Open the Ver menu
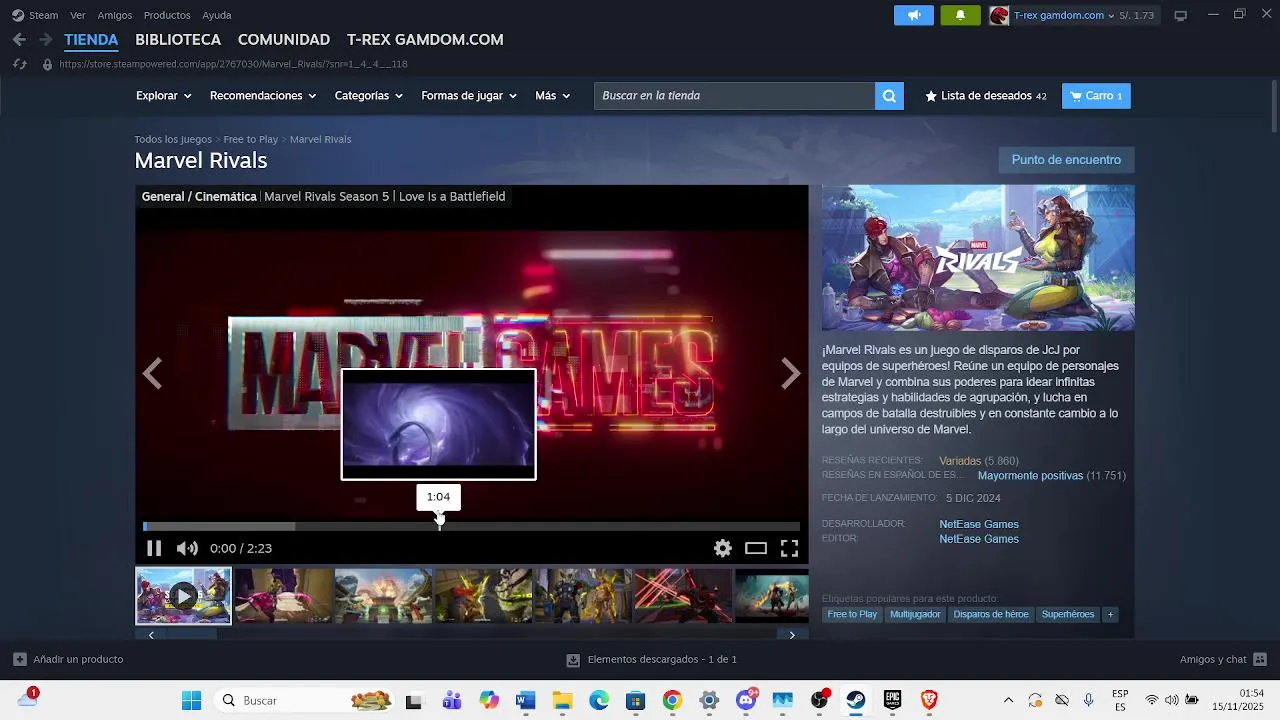The width and height of the screenshot is (1280, 720). coord(78,15)
